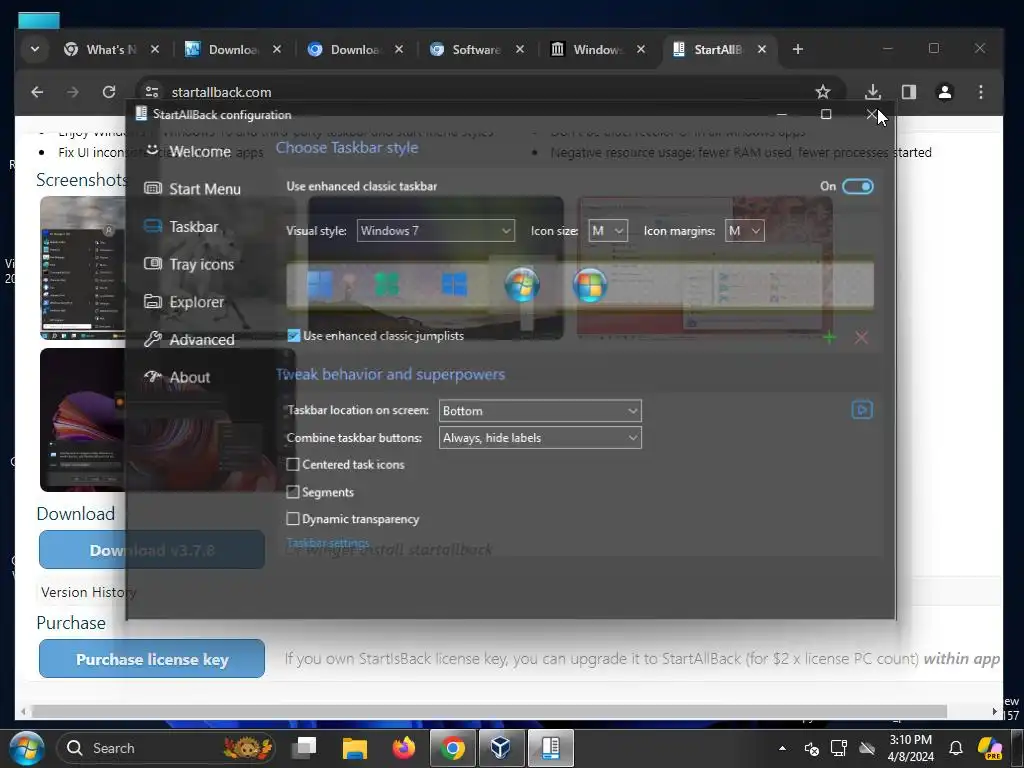The height and width of the screenshot is (768, 1024).
Task: Click Download v3.7.8 button on webpage
Action: [152, 550]
